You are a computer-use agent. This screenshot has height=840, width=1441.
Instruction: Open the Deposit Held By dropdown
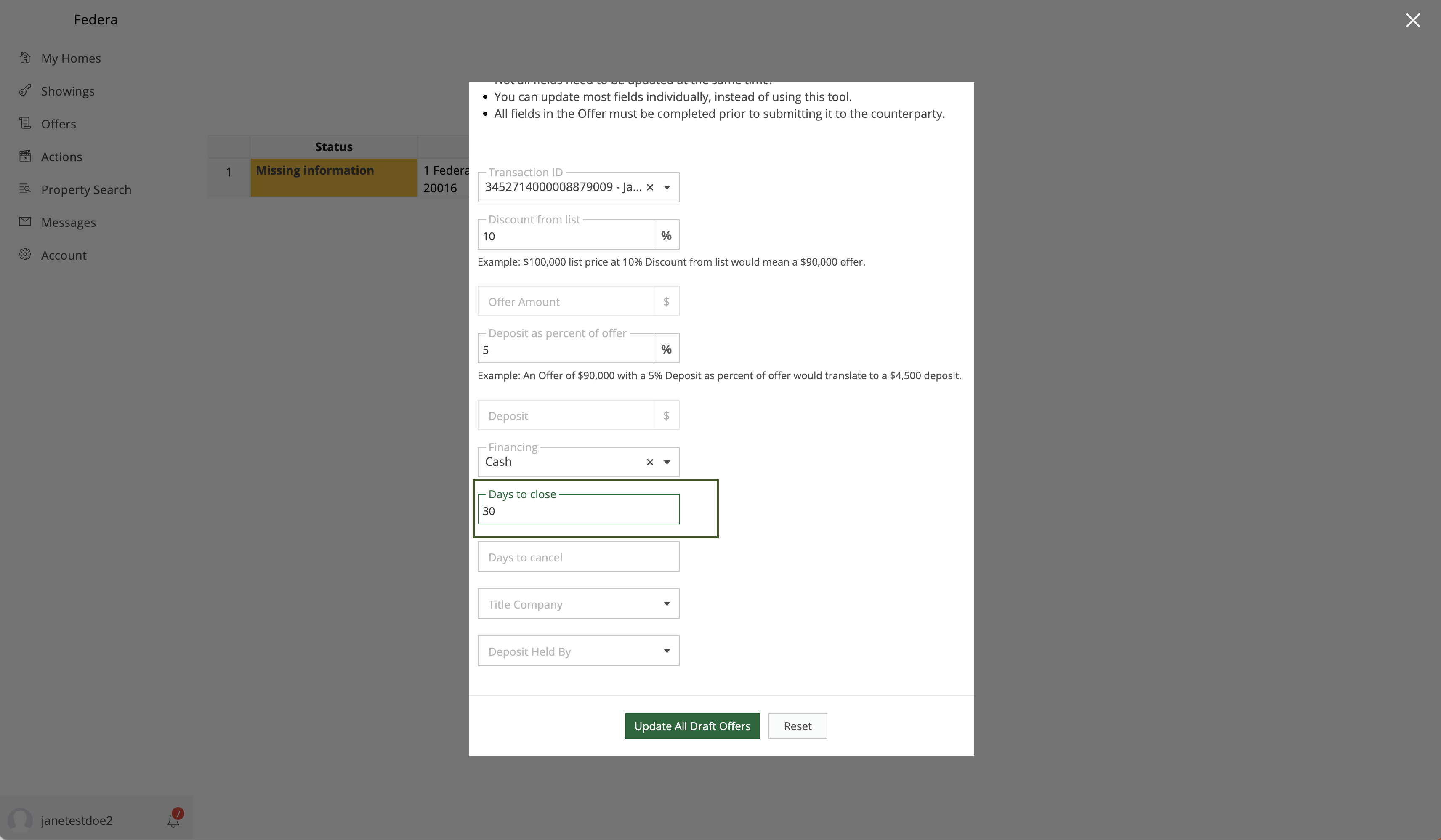click(579, 651)
